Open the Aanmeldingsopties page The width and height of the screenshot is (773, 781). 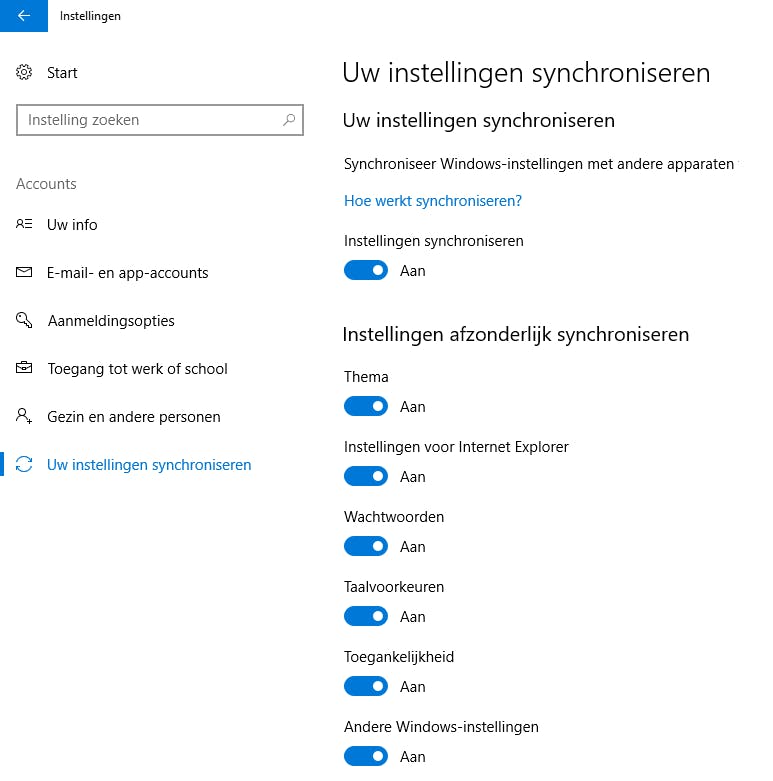111,321
